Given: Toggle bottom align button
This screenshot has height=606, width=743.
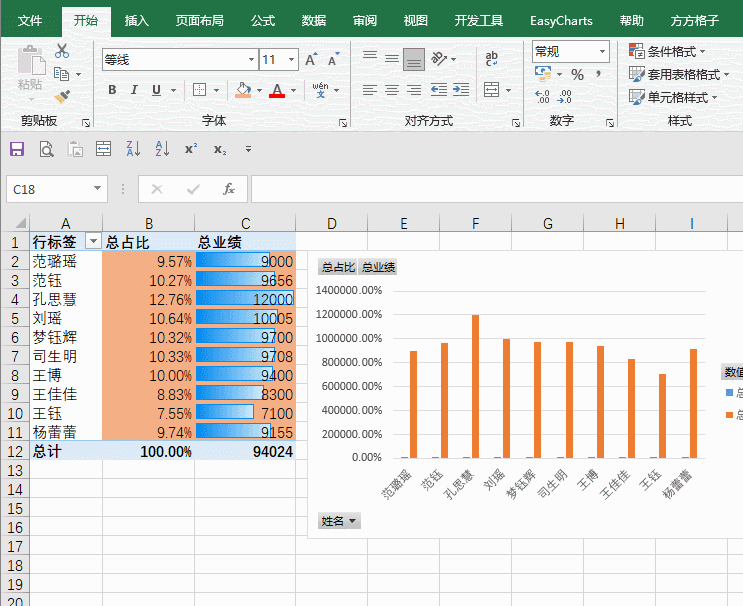Looking at the screenshot, I should pos(414,60).
